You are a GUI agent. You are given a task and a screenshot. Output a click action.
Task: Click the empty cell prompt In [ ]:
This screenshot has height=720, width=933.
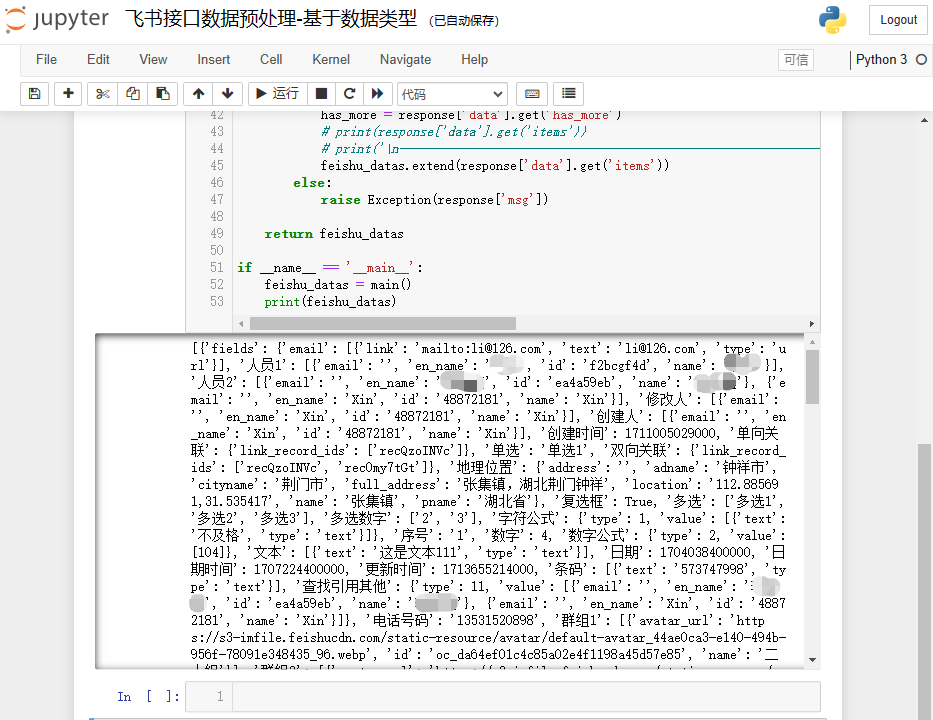coord(148,696)
